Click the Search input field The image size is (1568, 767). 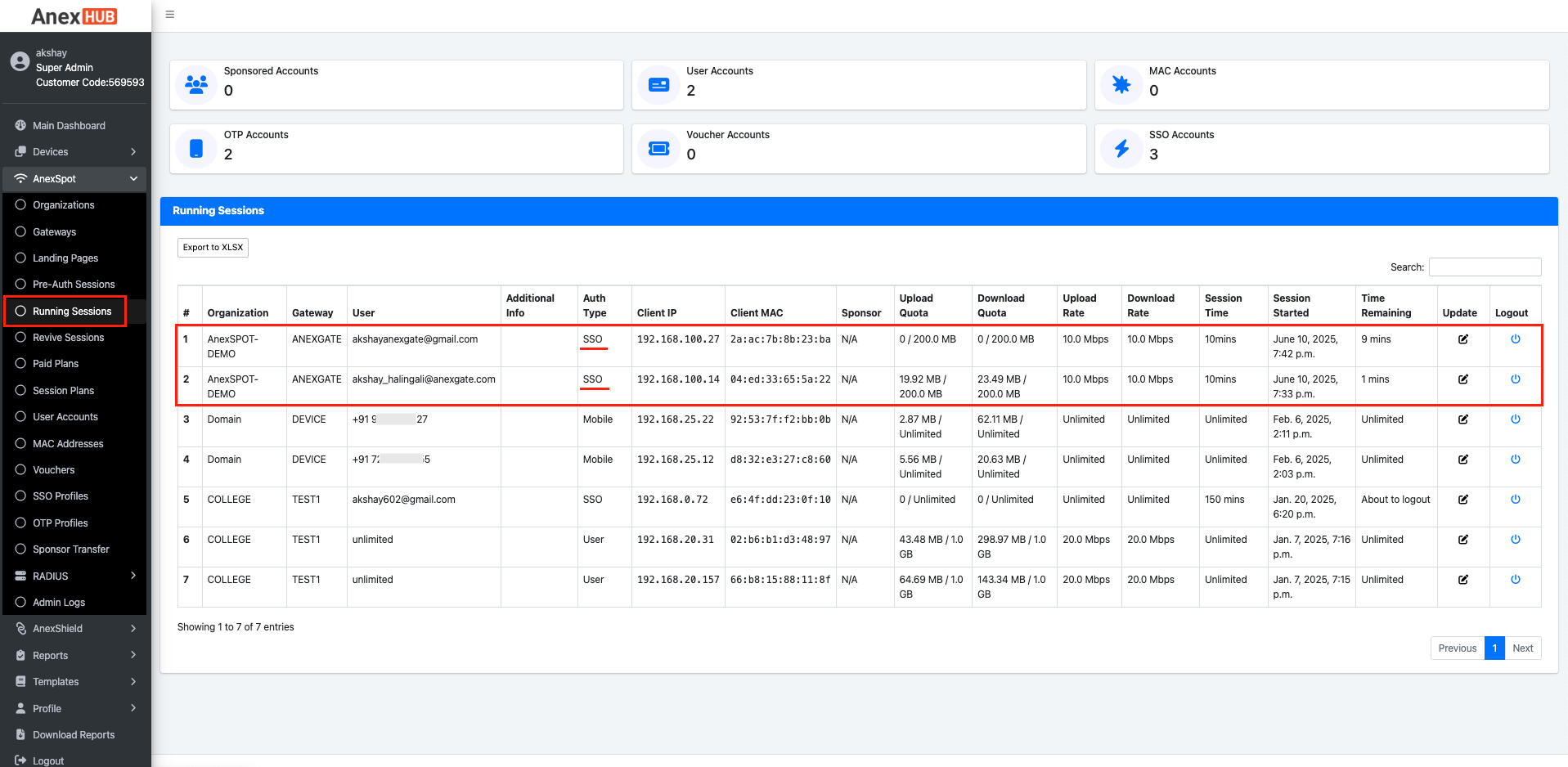(x=1485, y=267)
